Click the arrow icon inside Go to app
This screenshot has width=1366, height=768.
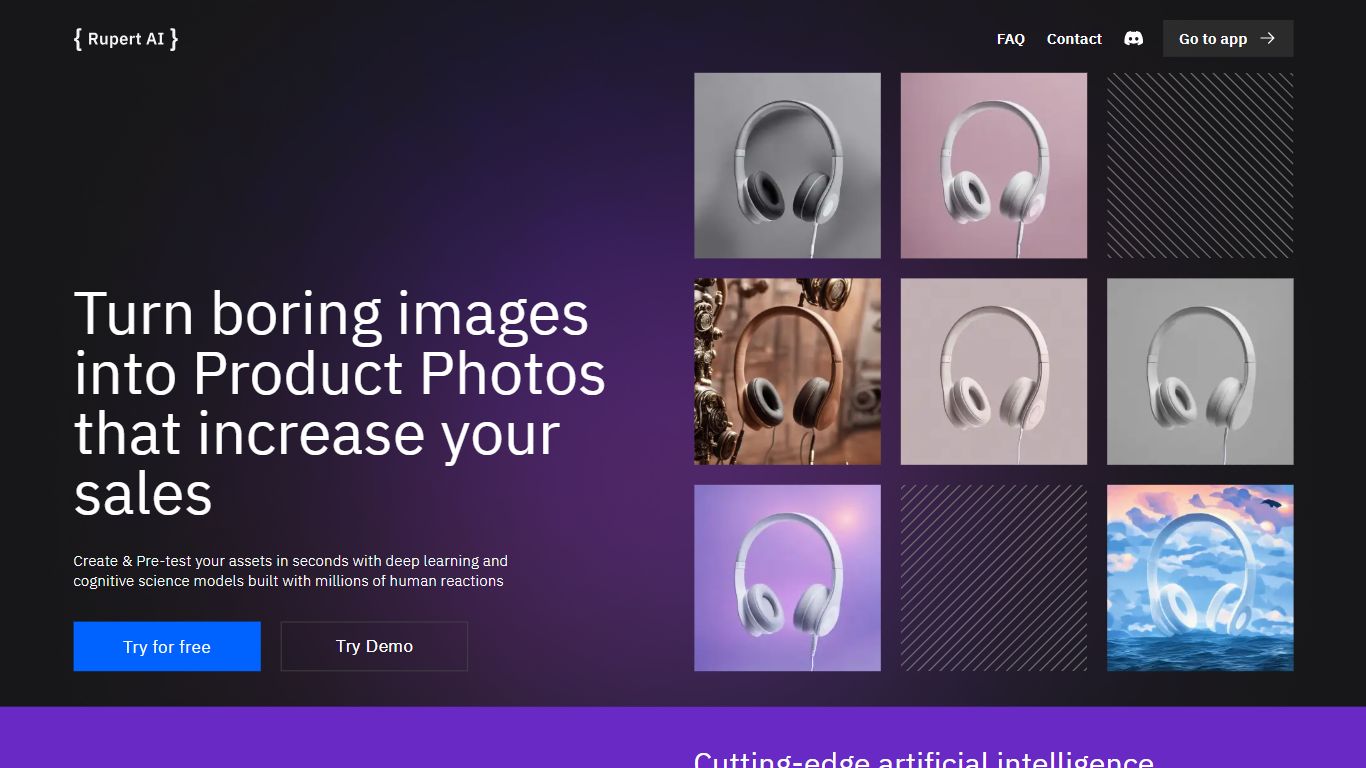(1267, 39)
